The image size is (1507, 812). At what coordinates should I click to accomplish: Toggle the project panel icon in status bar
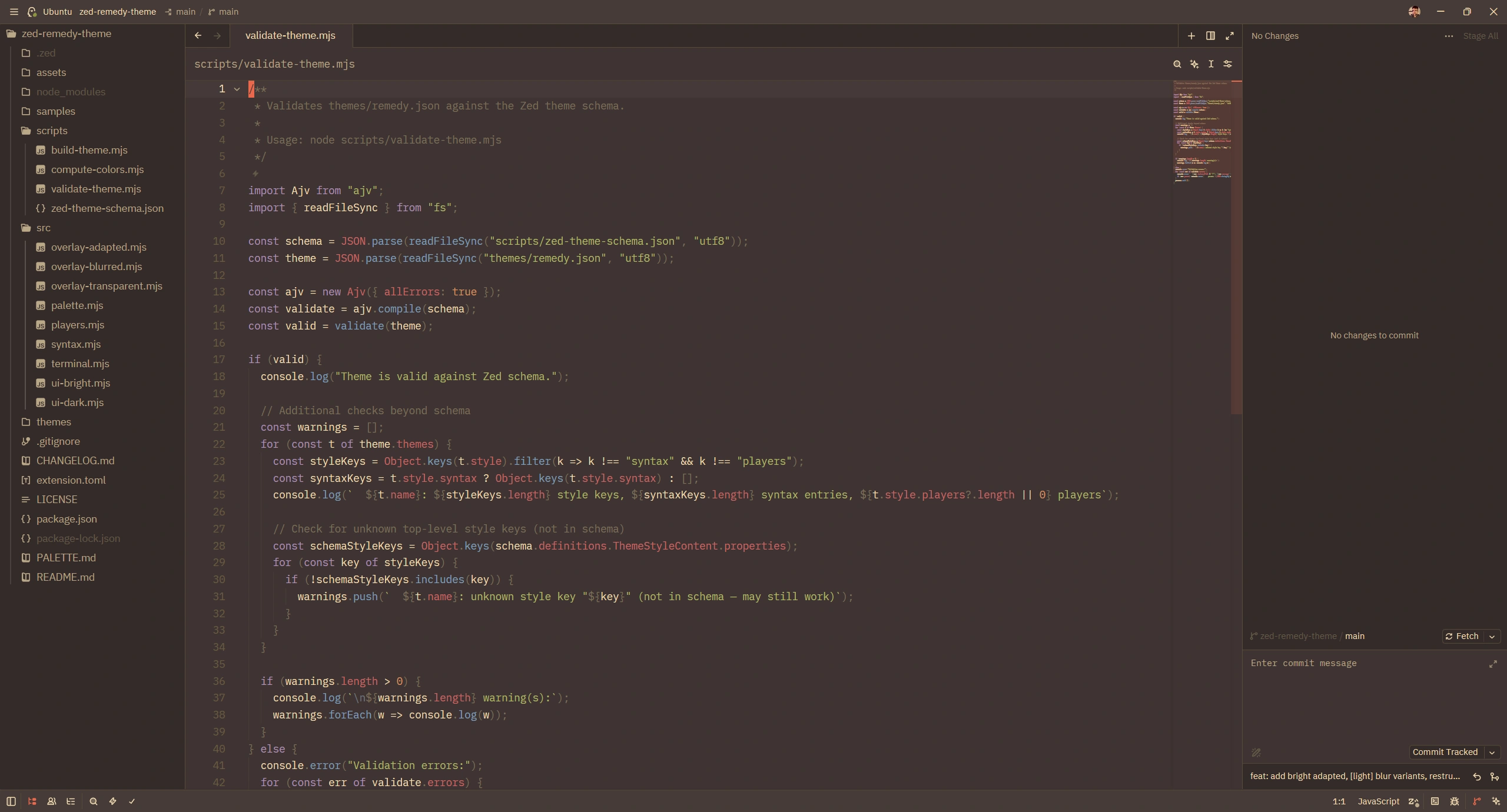(32, 801)
